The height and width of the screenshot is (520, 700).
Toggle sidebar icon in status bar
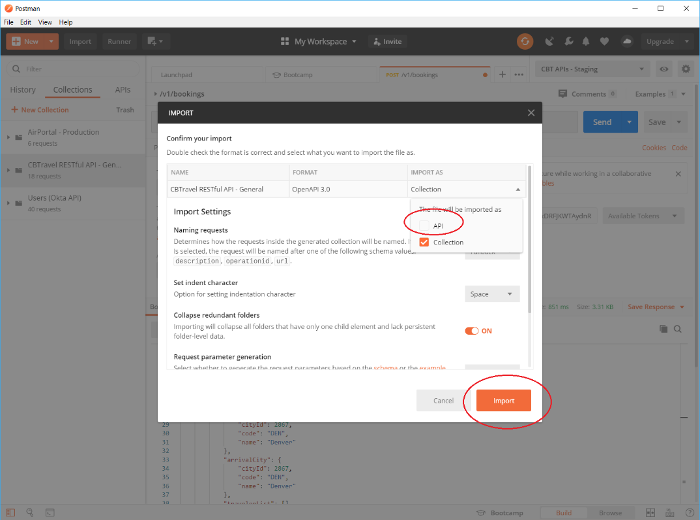pyautogui.click(x=10, y=512)
